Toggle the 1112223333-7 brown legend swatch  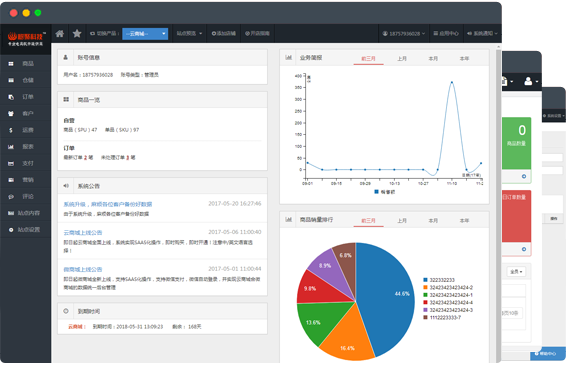click(425, 317)
